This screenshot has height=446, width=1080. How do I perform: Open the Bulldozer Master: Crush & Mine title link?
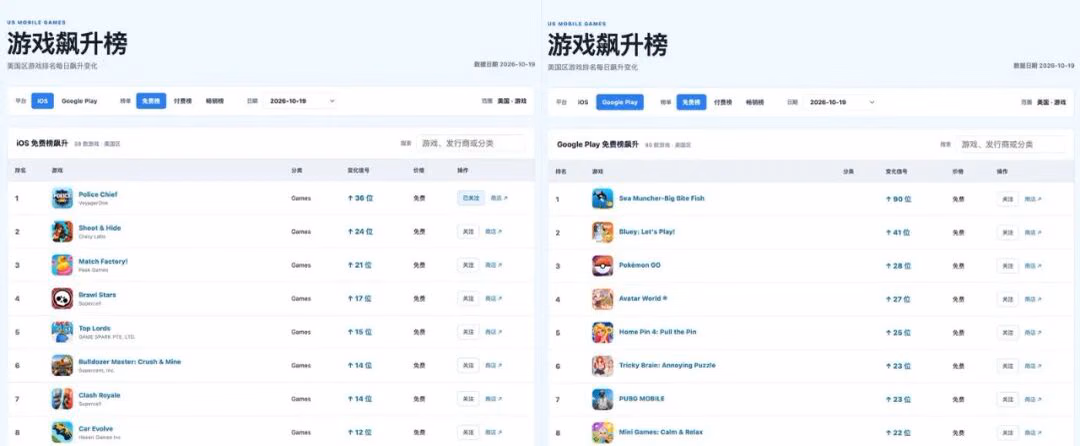129,361
